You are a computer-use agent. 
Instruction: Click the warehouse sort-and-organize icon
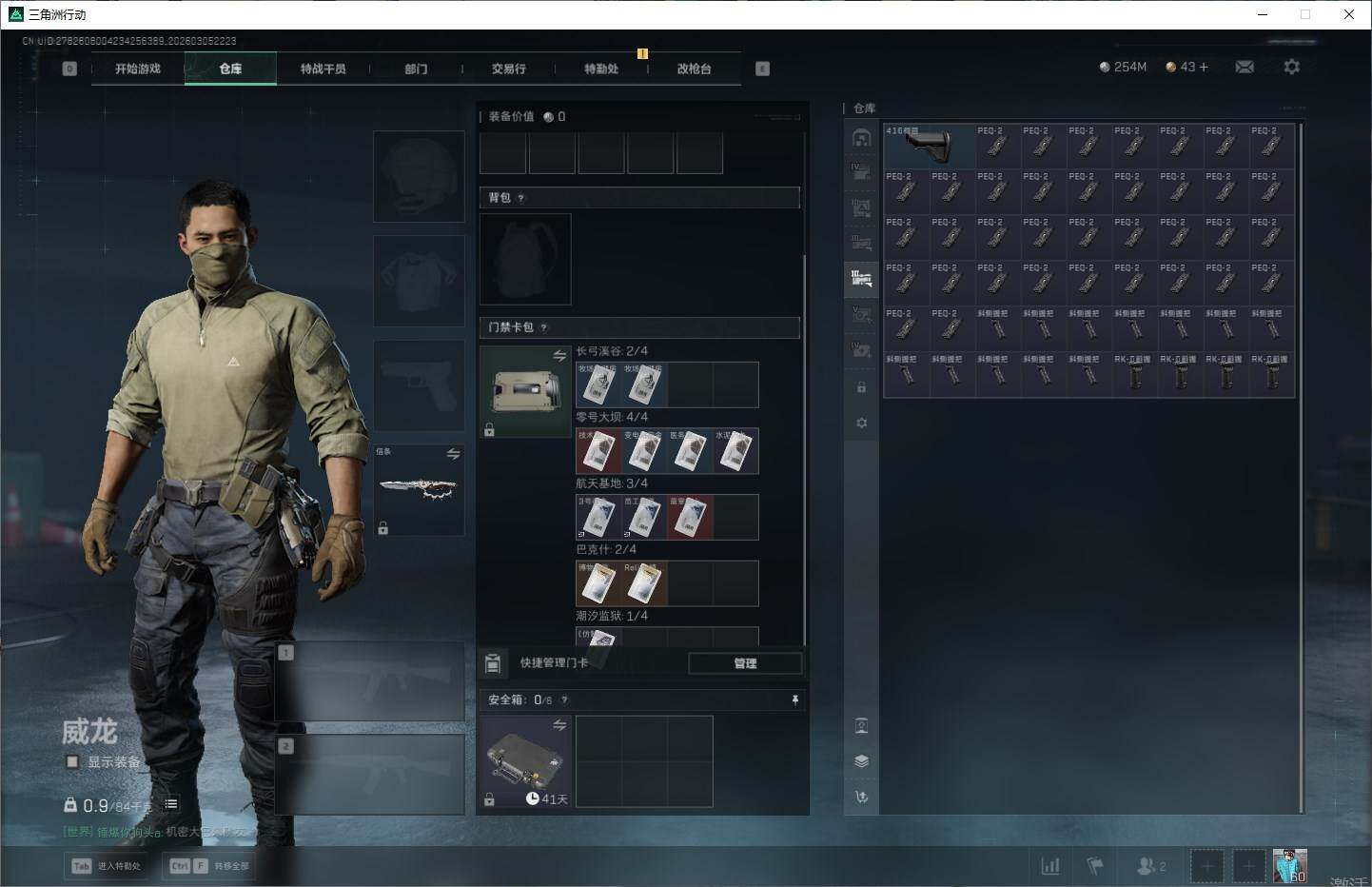(861, 797)
